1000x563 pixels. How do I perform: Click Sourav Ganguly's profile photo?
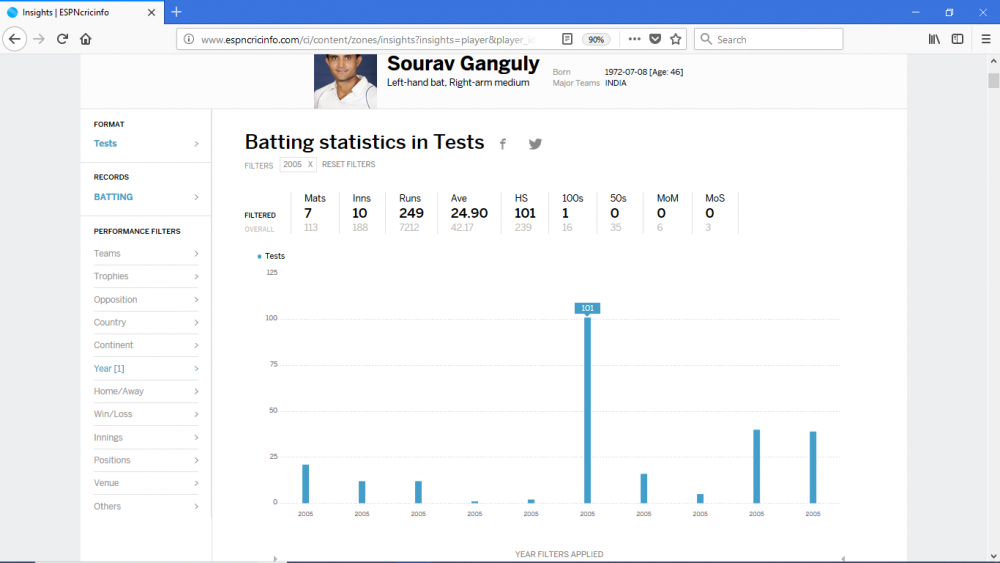(345, 81)
